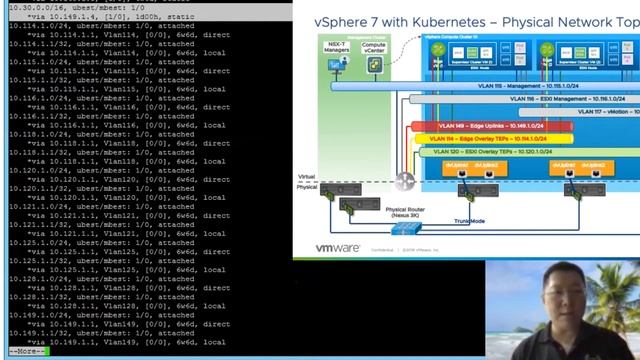Click the line via 10.128.1.1 Vlan128 local
This screenshot has height=360, width=640.
126,306
